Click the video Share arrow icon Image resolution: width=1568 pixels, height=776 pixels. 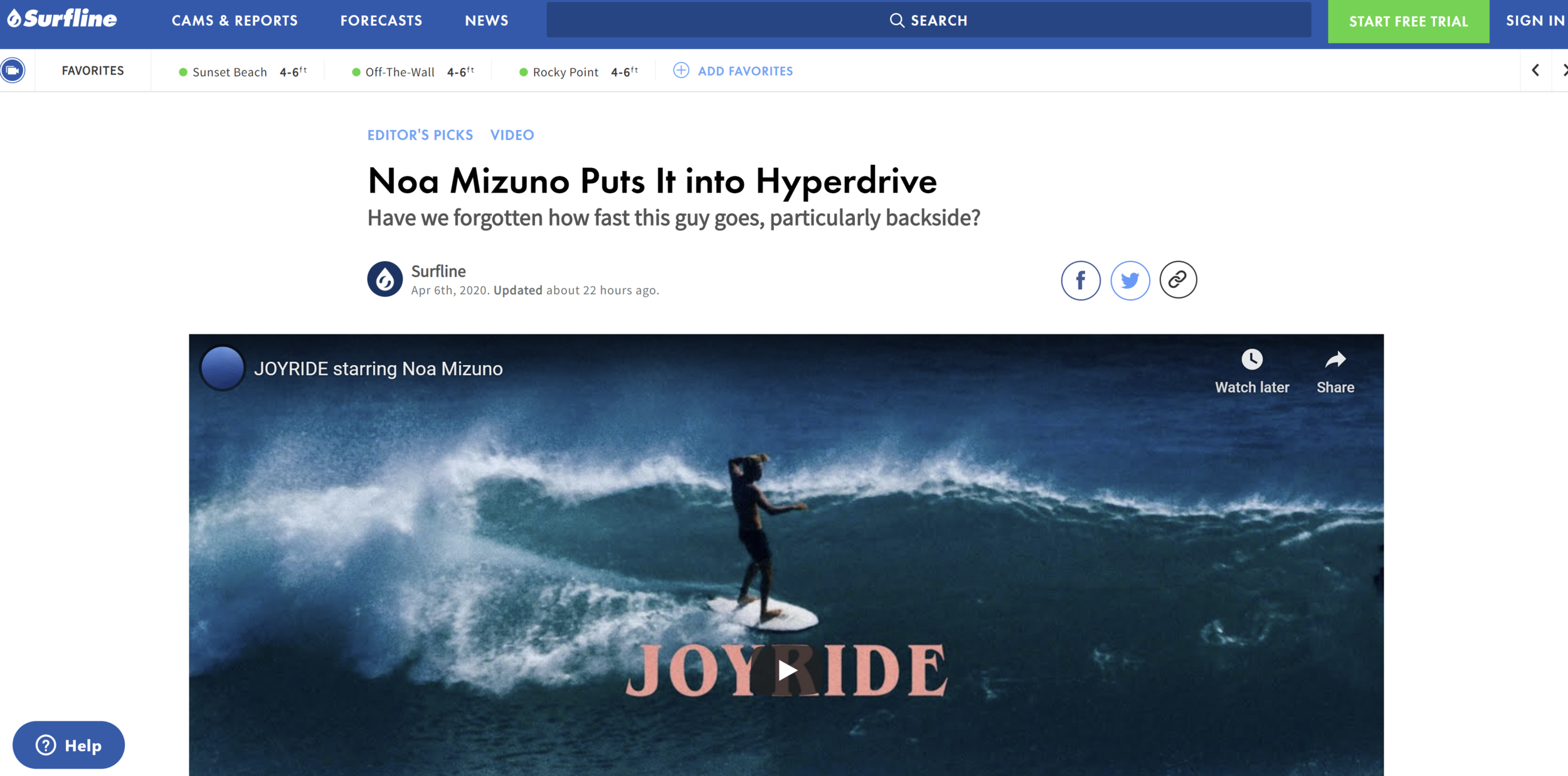tap(1335, 359)
